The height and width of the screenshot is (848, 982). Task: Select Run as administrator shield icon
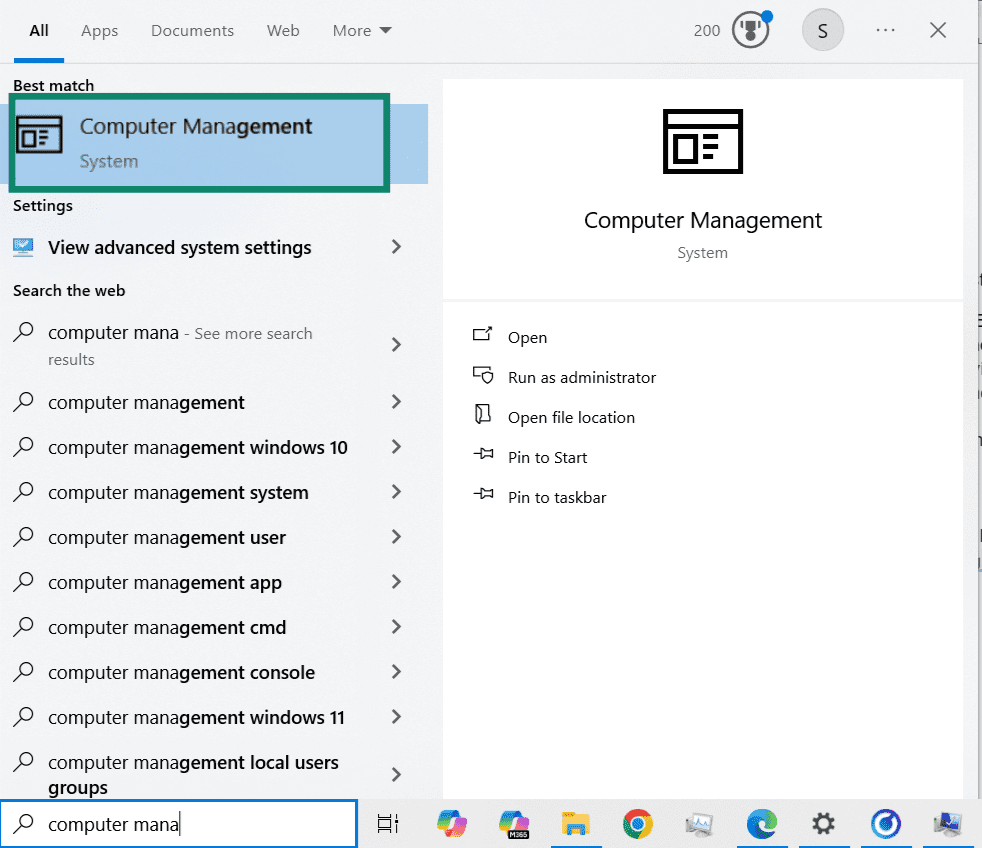(x=484, y=377)
